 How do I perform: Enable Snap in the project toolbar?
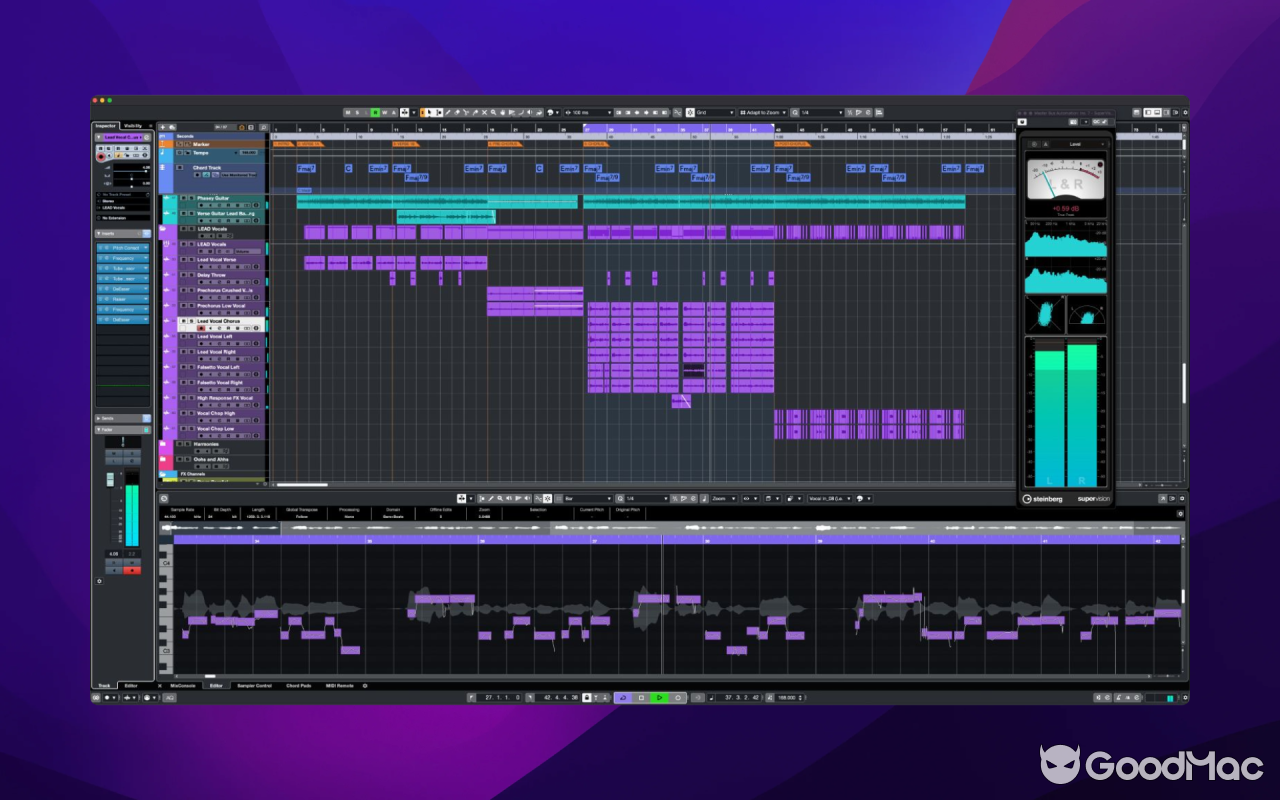(x=691, y=113)
